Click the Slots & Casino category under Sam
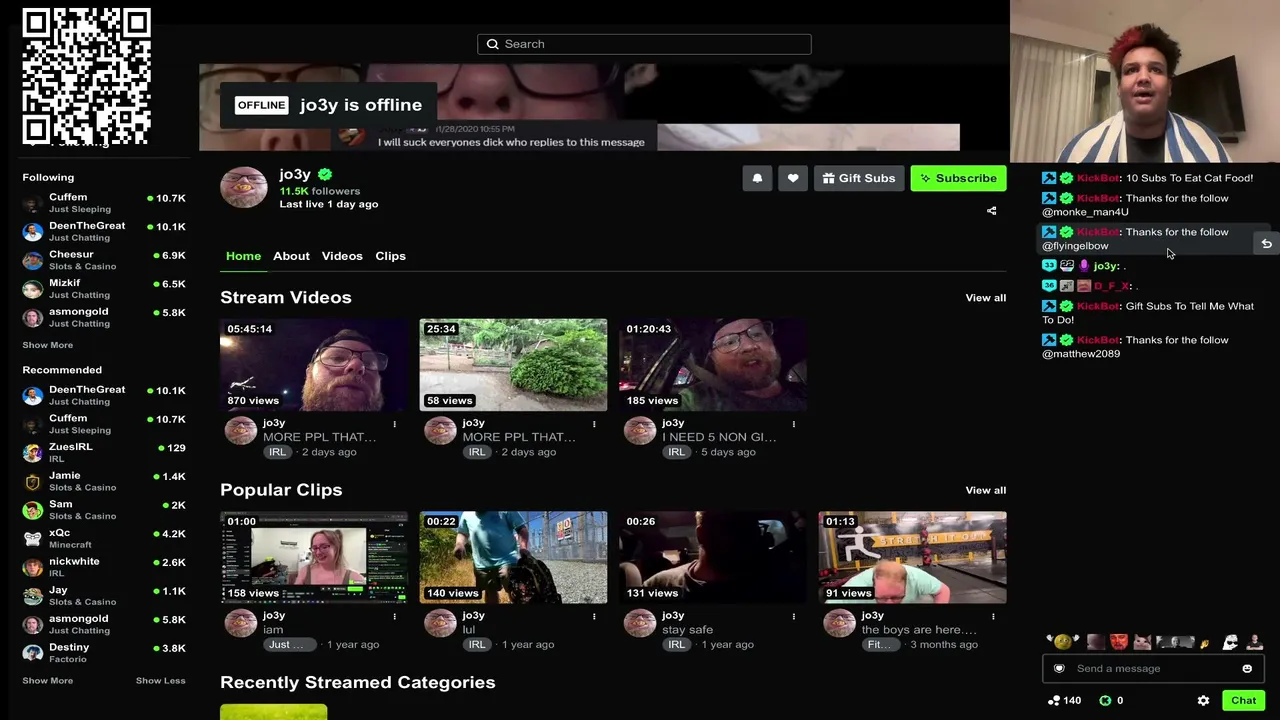 click(x=83, y=516)
